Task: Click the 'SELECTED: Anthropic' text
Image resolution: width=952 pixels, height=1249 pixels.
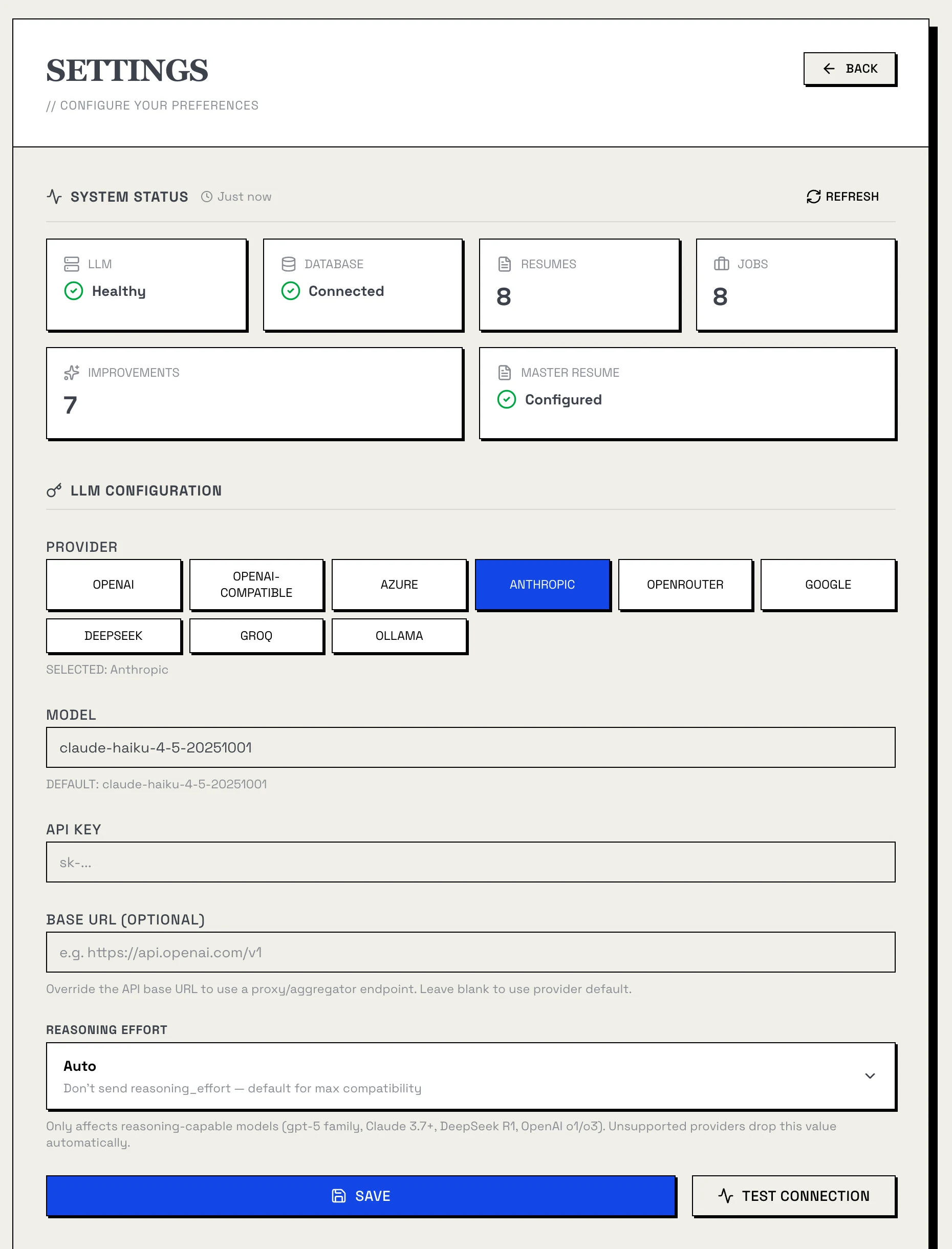Action: (x=107, y=669)
